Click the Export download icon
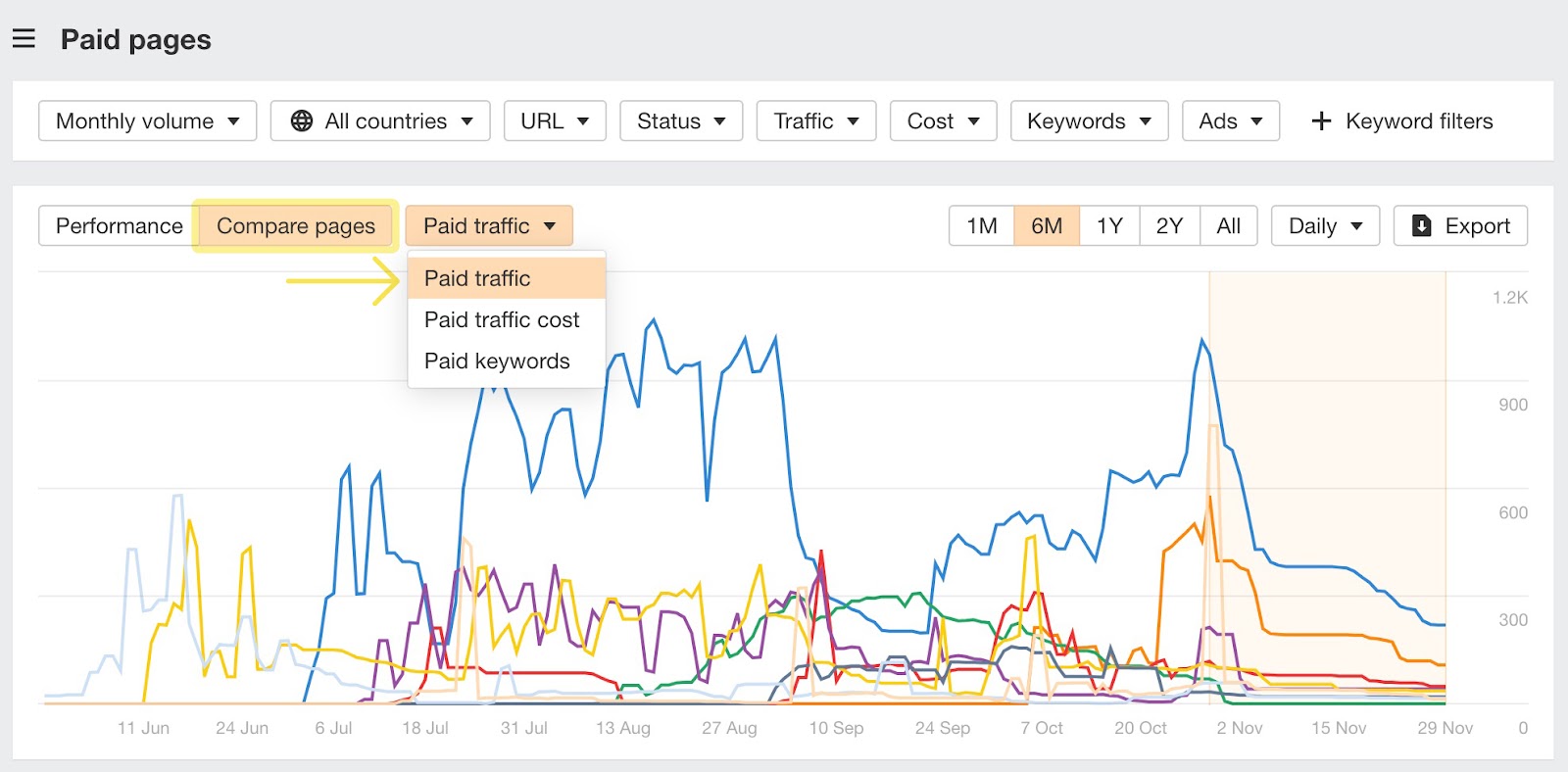Image resolution: width=1568 pixels, height=772 pixels. [x=1421, y=226]
